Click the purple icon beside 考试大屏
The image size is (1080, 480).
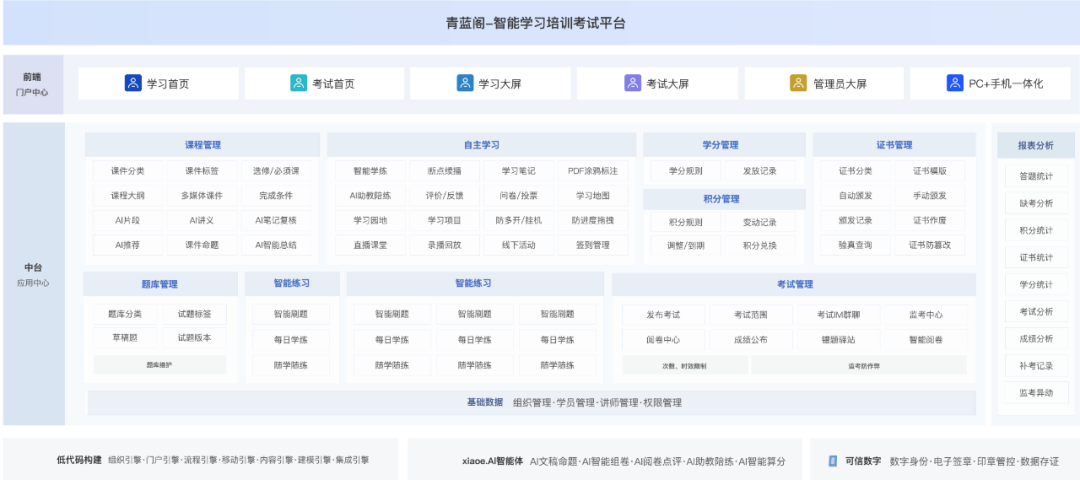tap(632, 83)
